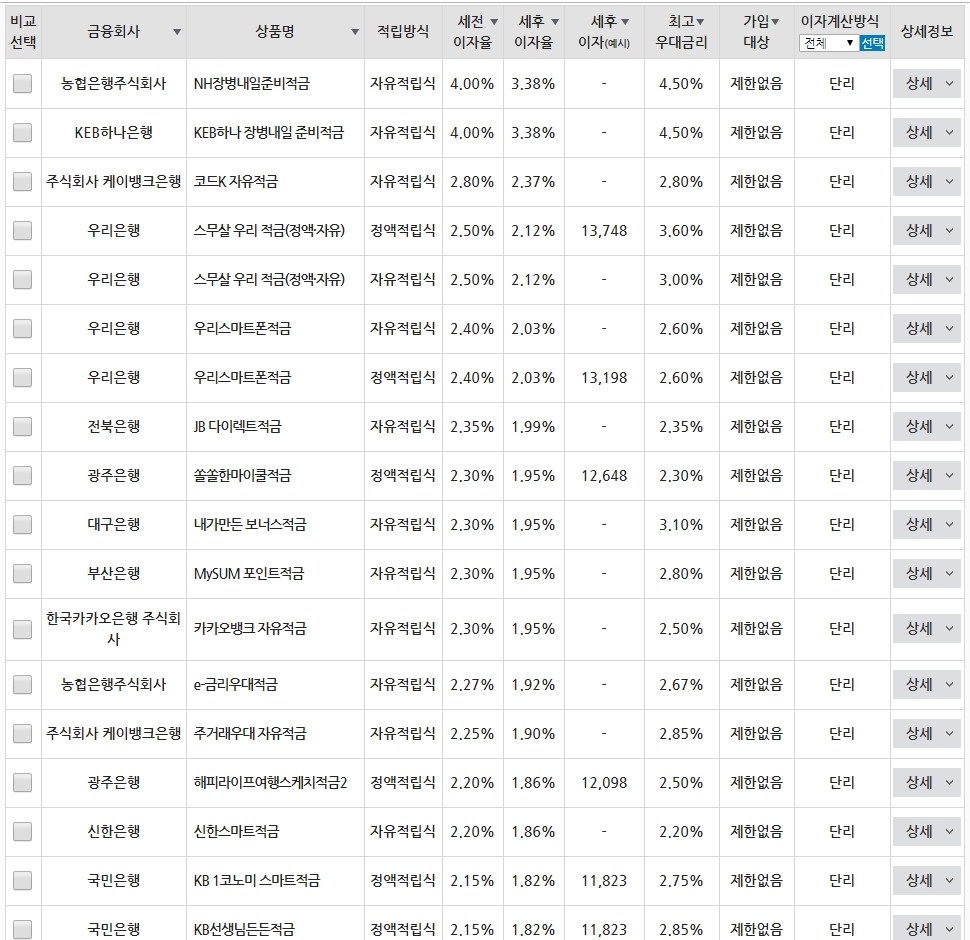Click bank name 신한은행

click(114, 832)
